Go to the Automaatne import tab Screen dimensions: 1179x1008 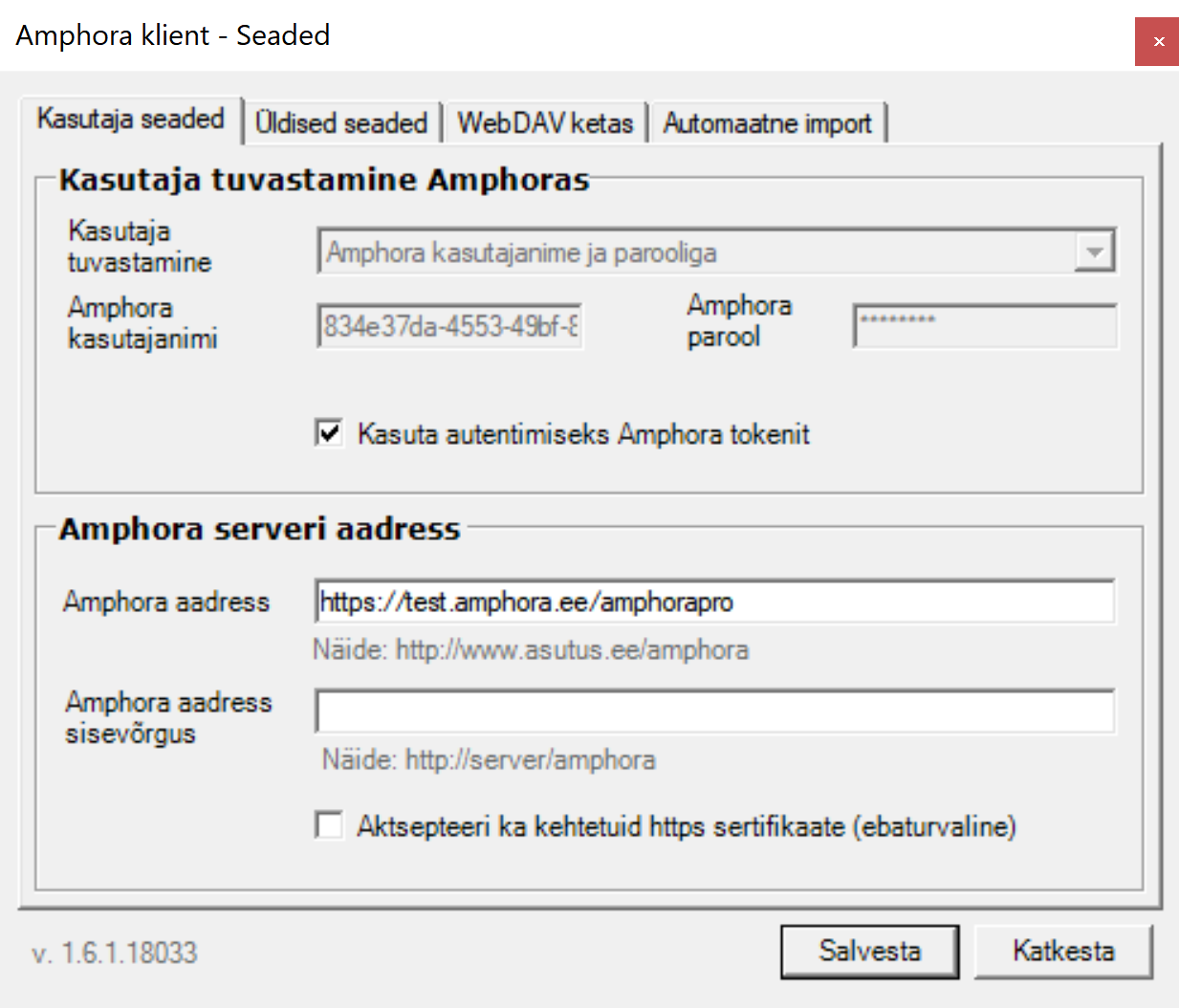(x=768, y=123)
